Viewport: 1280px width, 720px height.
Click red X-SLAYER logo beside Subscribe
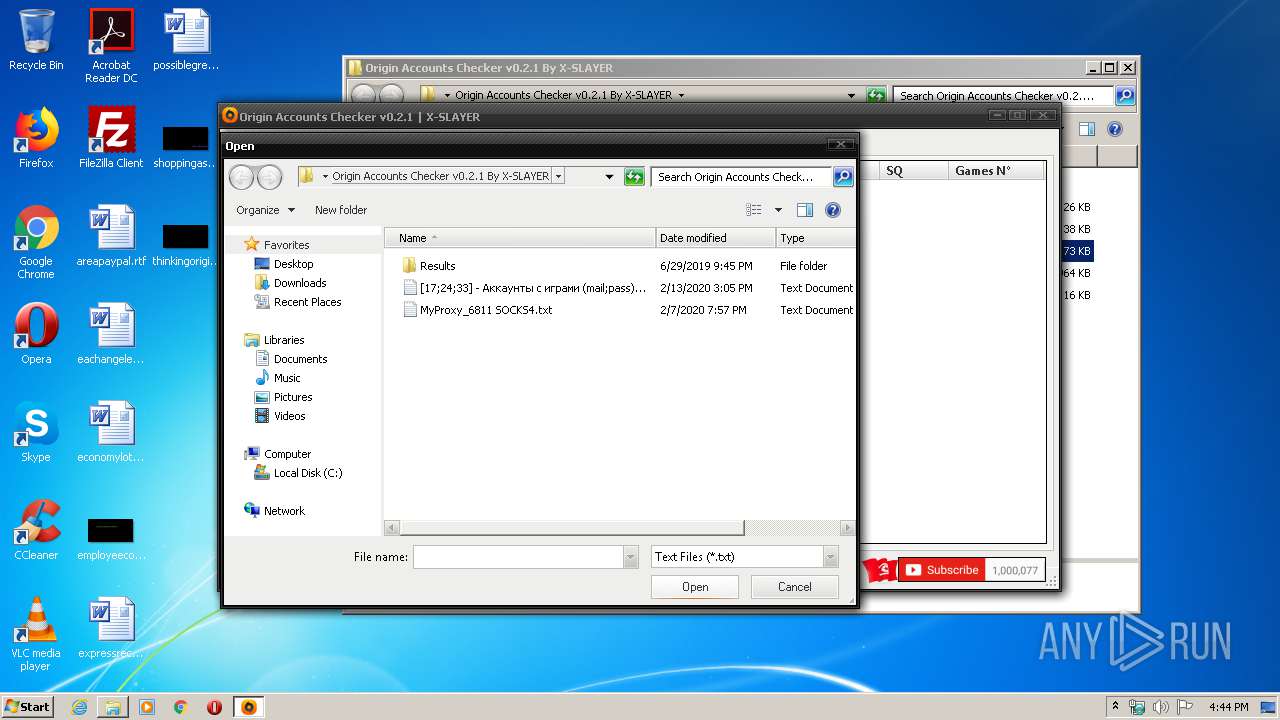(880, 570)
